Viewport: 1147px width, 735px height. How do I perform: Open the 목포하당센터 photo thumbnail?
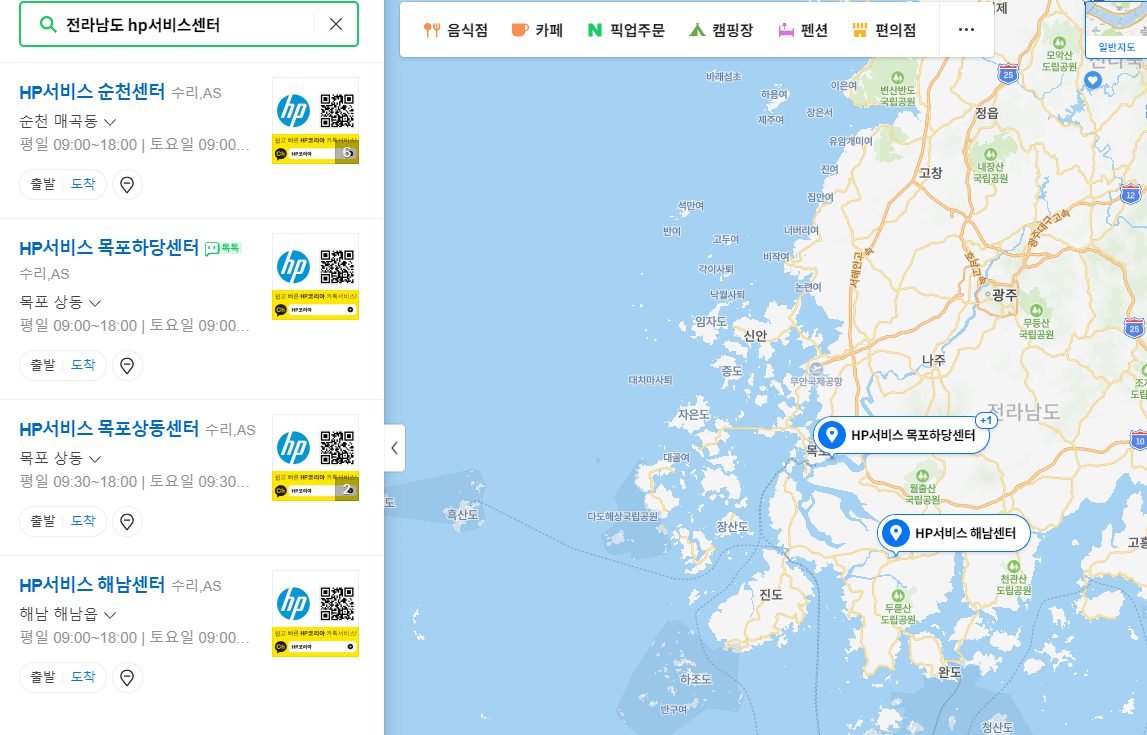click(315, 276)
